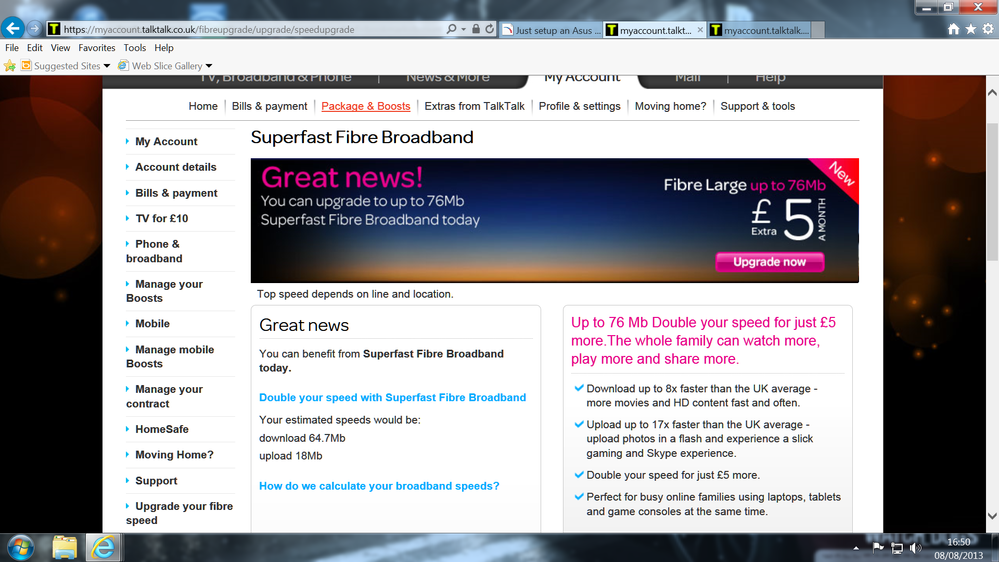Close the active myaccount.talktalk tab

[700, 30]
